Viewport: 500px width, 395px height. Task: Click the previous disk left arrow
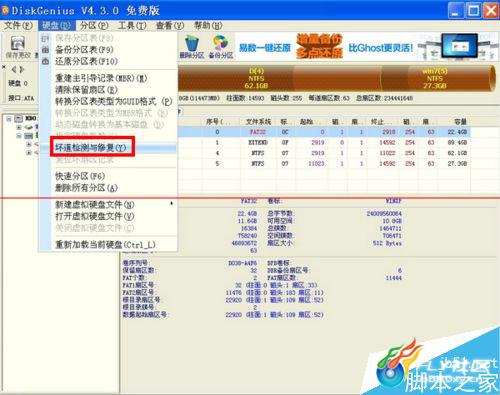(x=14, y=69)
